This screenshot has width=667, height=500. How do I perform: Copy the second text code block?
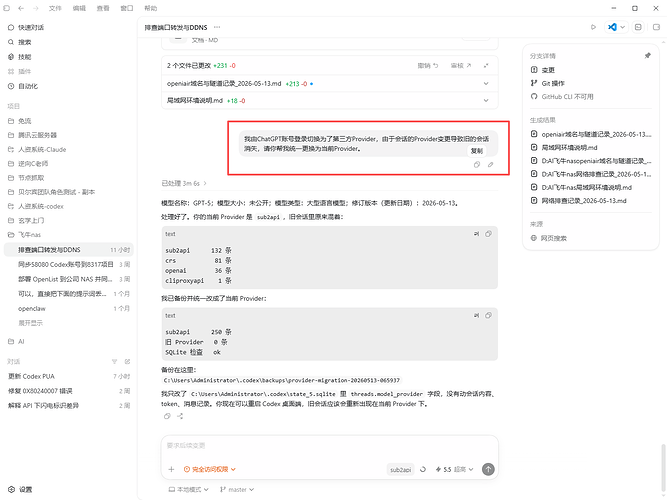488,316
